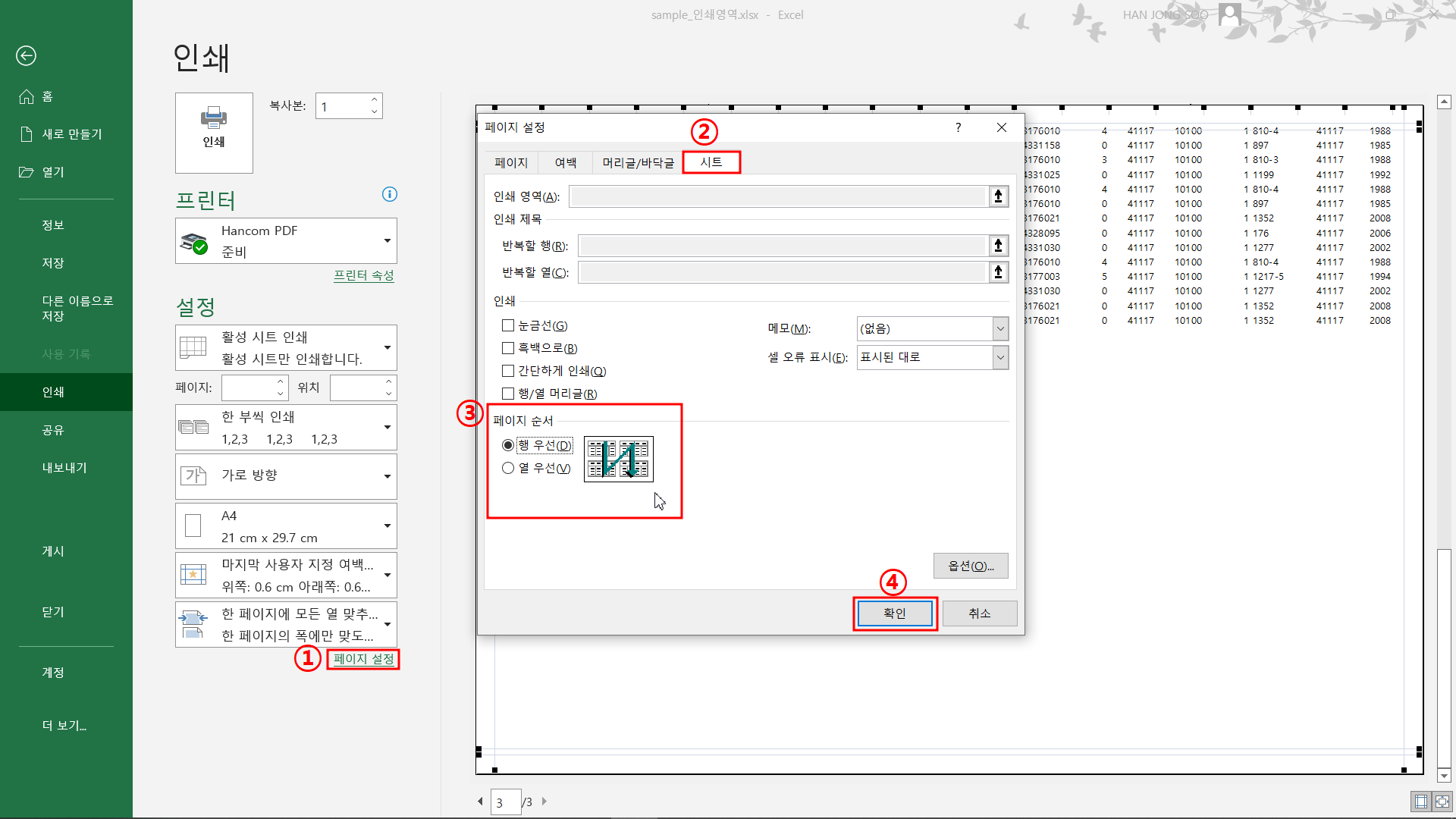This screenshot has height=819, width=1456.
Task: Click the Zoom to Page icon
Action: pyautogui.click(x=1442, y=801)
